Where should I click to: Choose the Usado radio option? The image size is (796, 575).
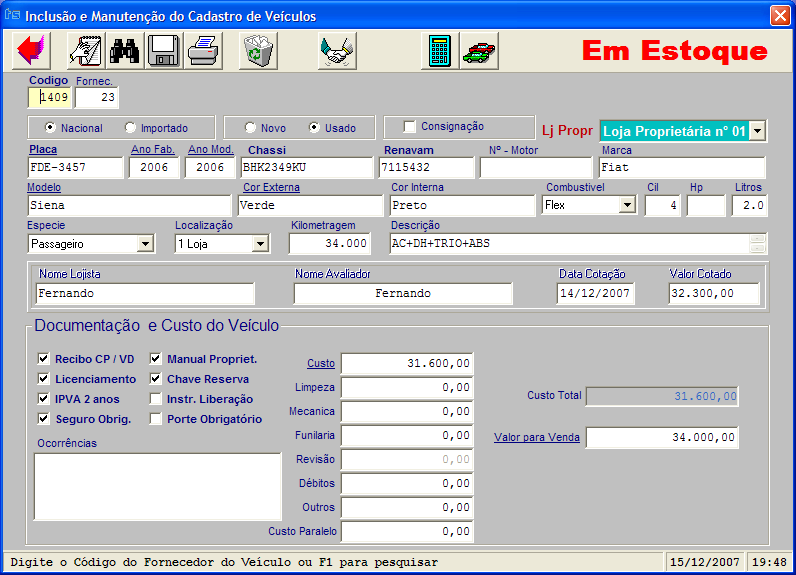point(314,127)
